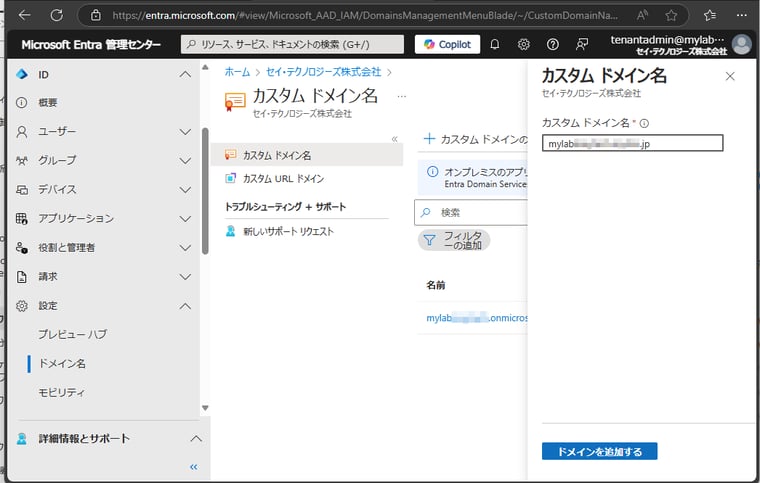Click the 設定 gear icon in the sidebar
Screen dimensions: 760x483
(x=22, y=306)
